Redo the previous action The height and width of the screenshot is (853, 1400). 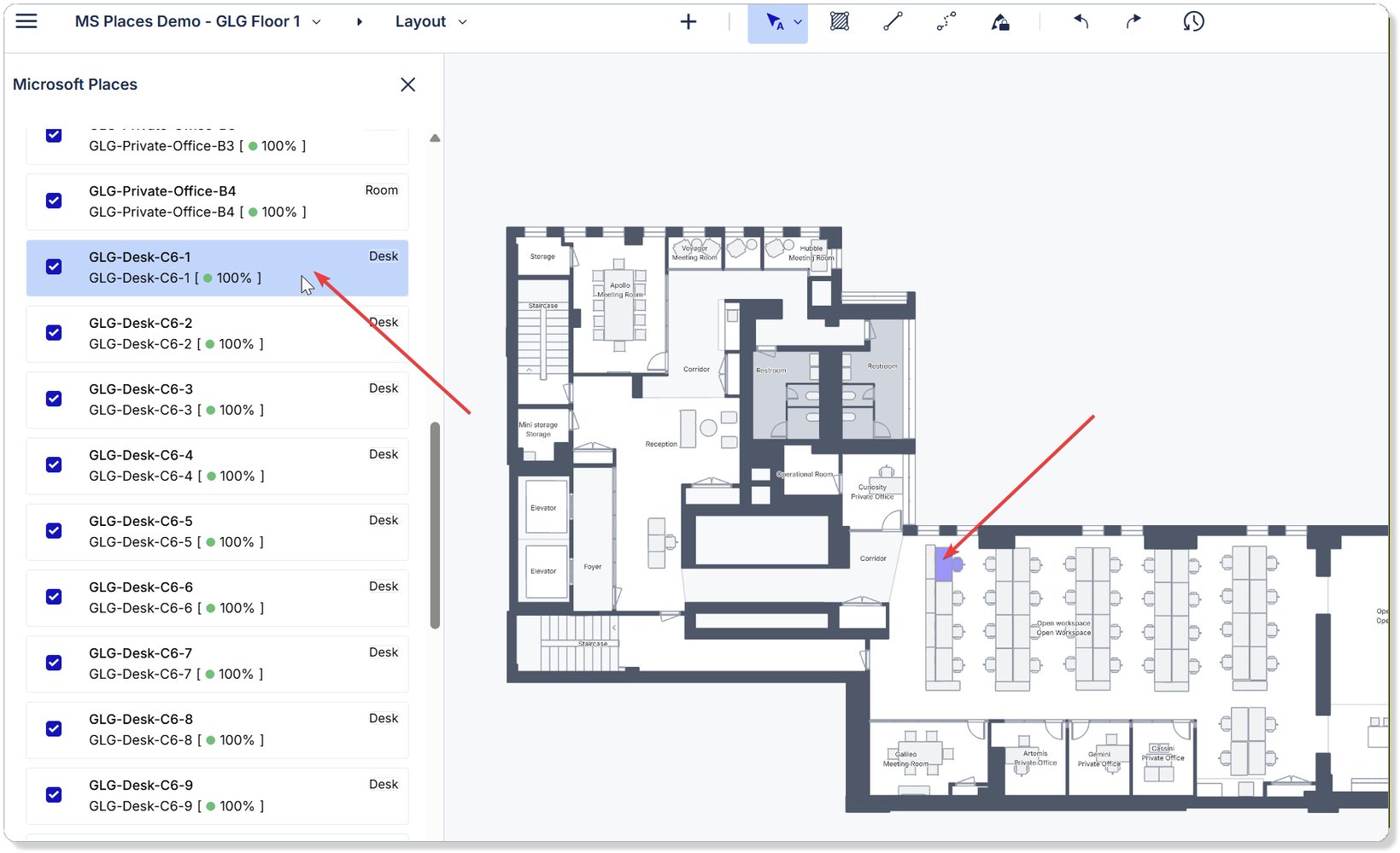click(1133, 22)
